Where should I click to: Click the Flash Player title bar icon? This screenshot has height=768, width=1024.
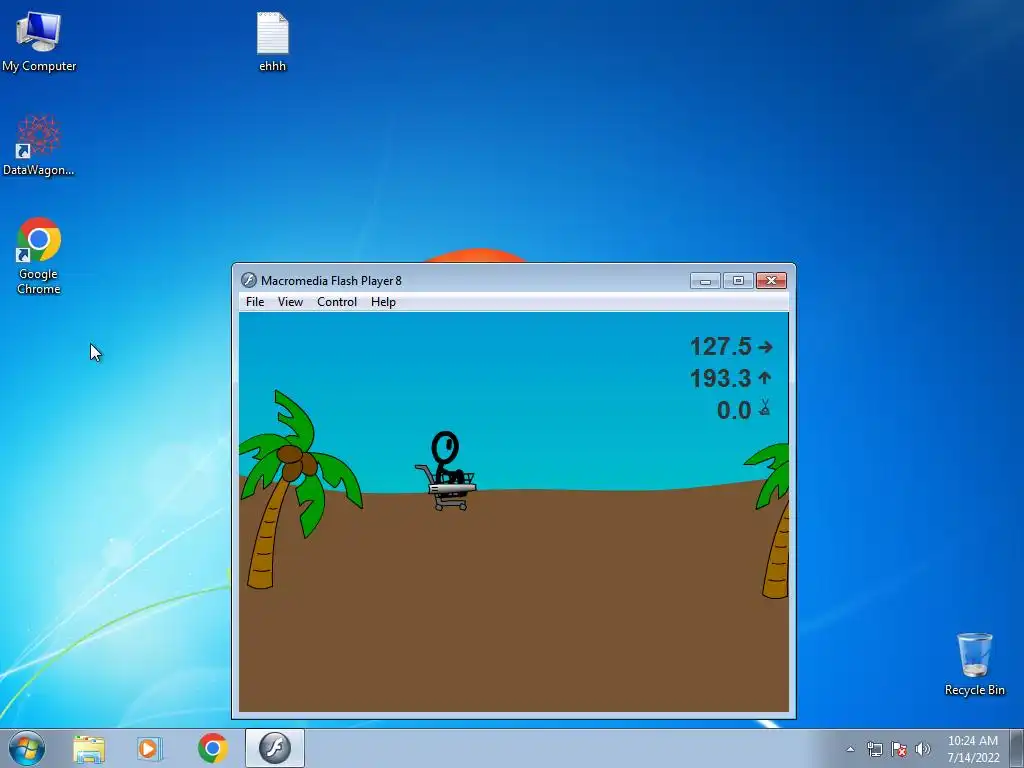coord(248,280)
